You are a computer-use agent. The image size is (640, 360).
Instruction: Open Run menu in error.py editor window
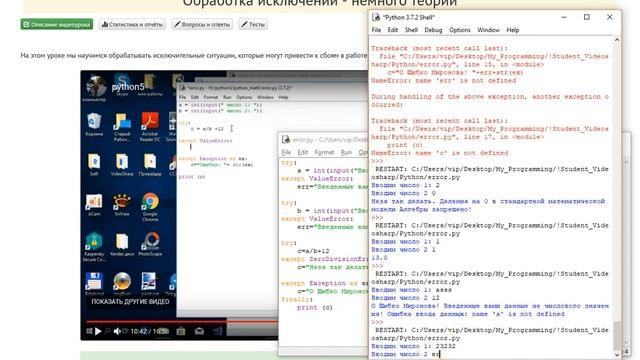pyautogui.click(x=346, y=152)
